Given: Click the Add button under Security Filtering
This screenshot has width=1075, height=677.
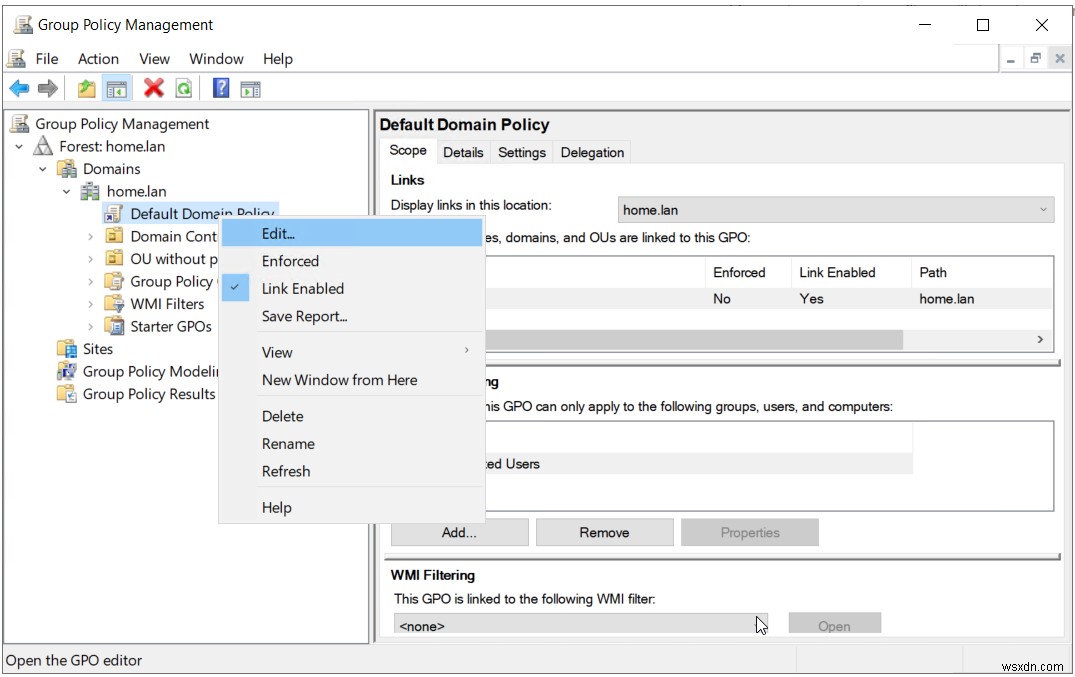Looking at the screenshot, I should (x=458, y=531).
